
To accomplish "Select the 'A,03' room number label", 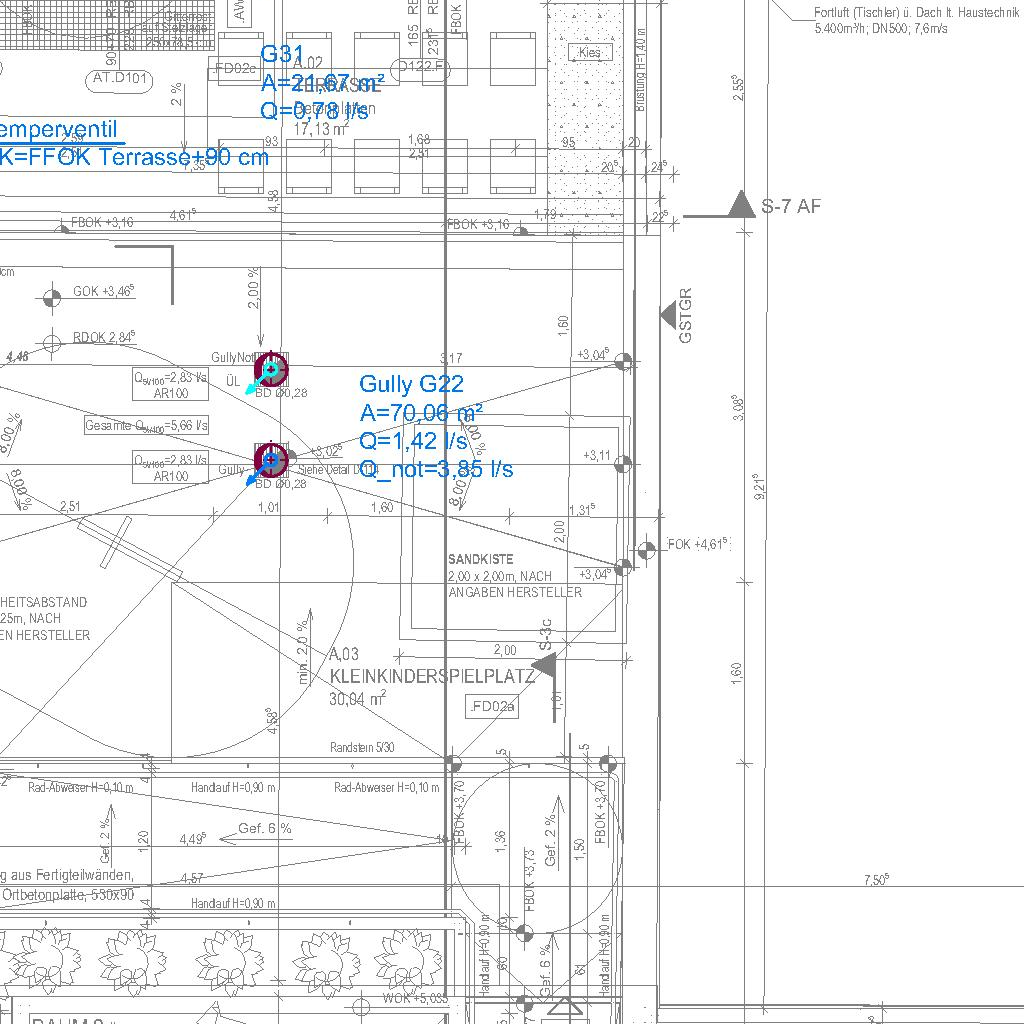I will [x=344, y=655].
